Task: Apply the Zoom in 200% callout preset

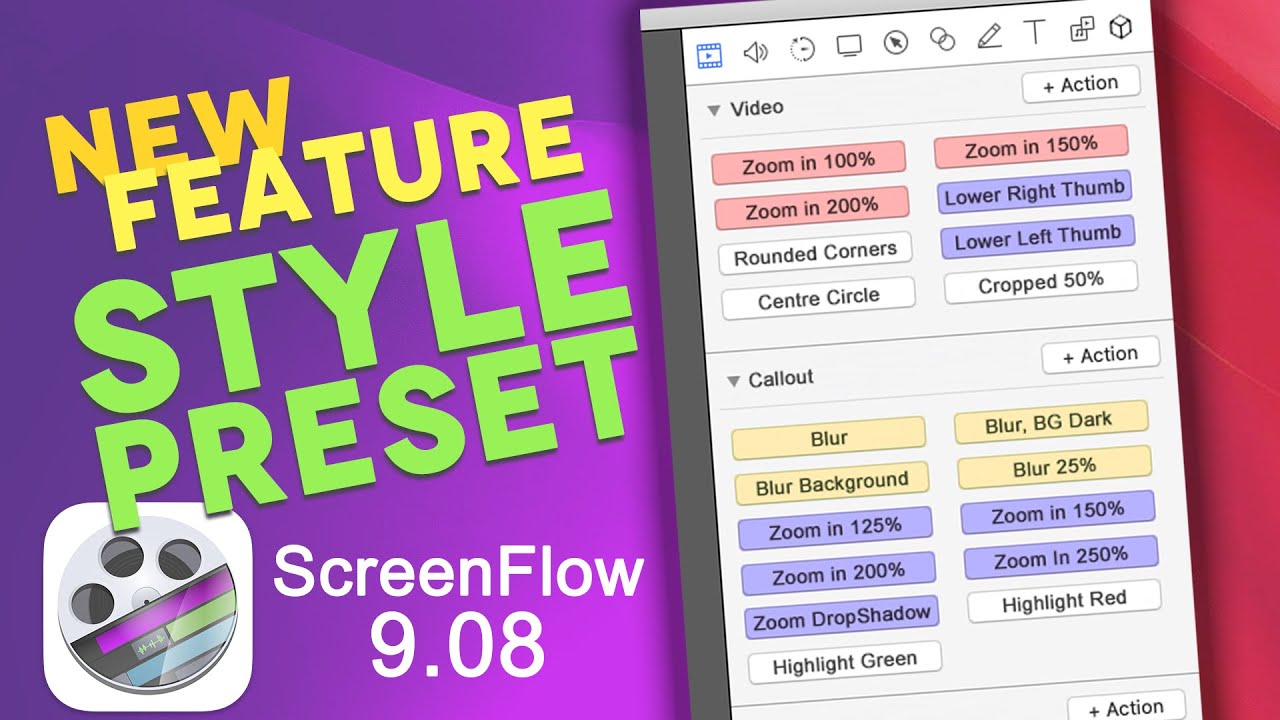Action: pyautogui.click(x=838, y=574)
